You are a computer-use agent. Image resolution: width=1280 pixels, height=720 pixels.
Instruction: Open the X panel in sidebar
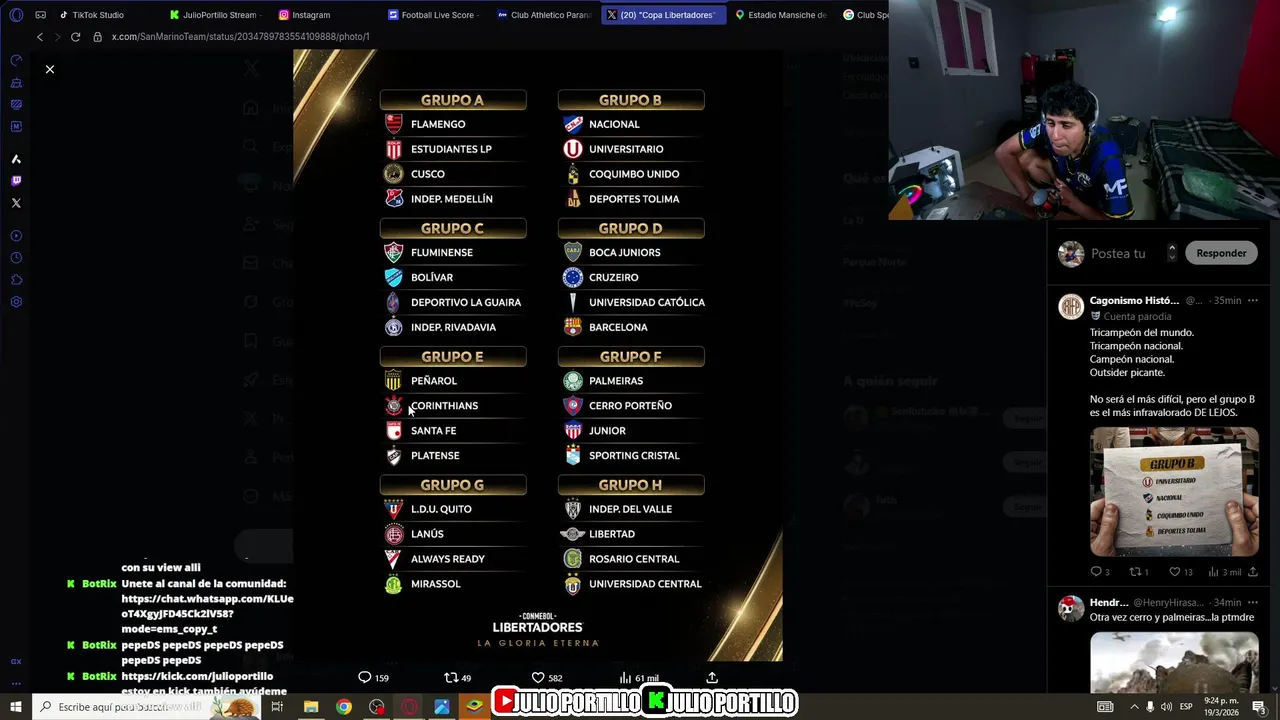click(16, 203)
